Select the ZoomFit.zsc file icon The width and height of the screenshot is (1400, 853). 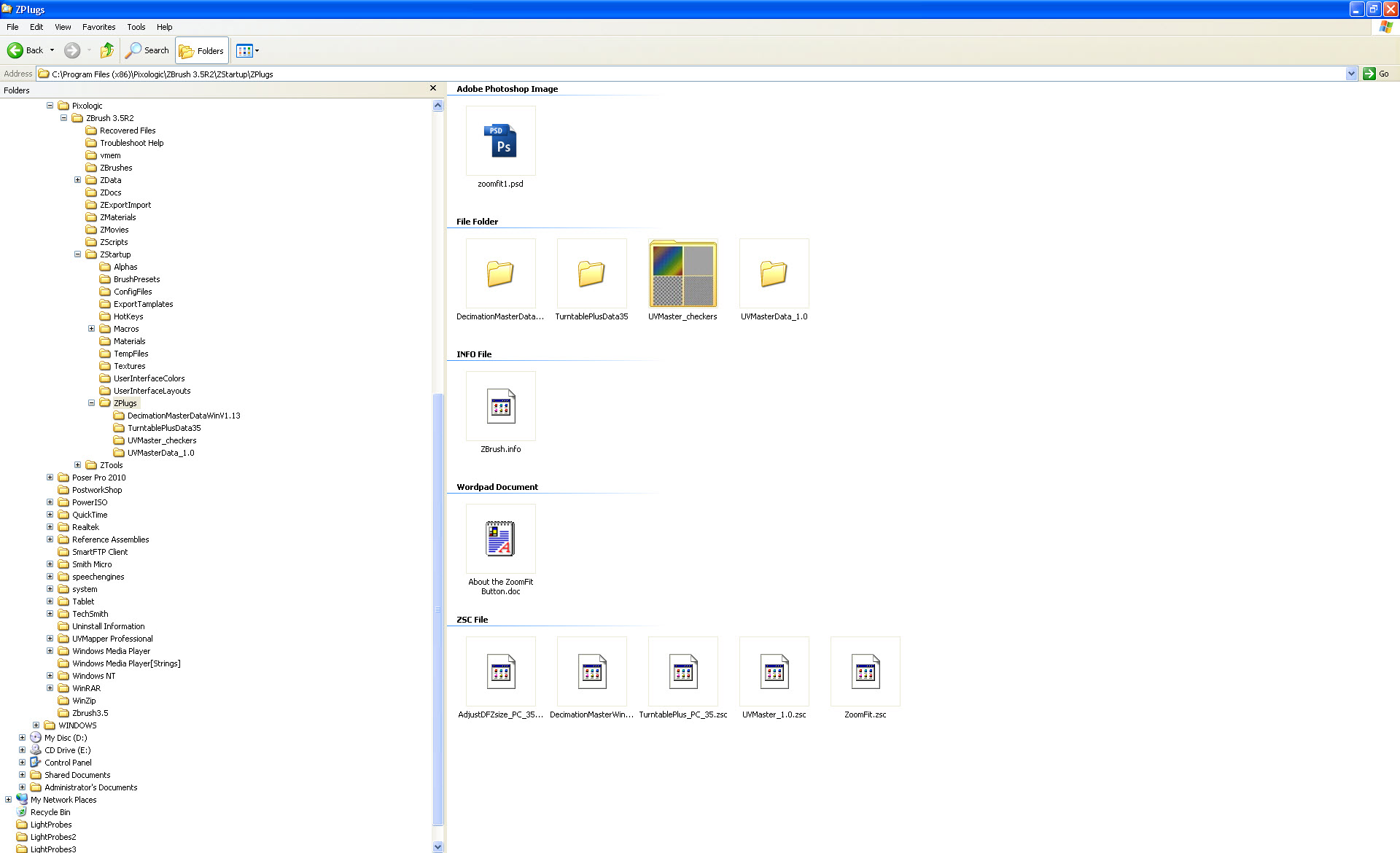(865, 671)
